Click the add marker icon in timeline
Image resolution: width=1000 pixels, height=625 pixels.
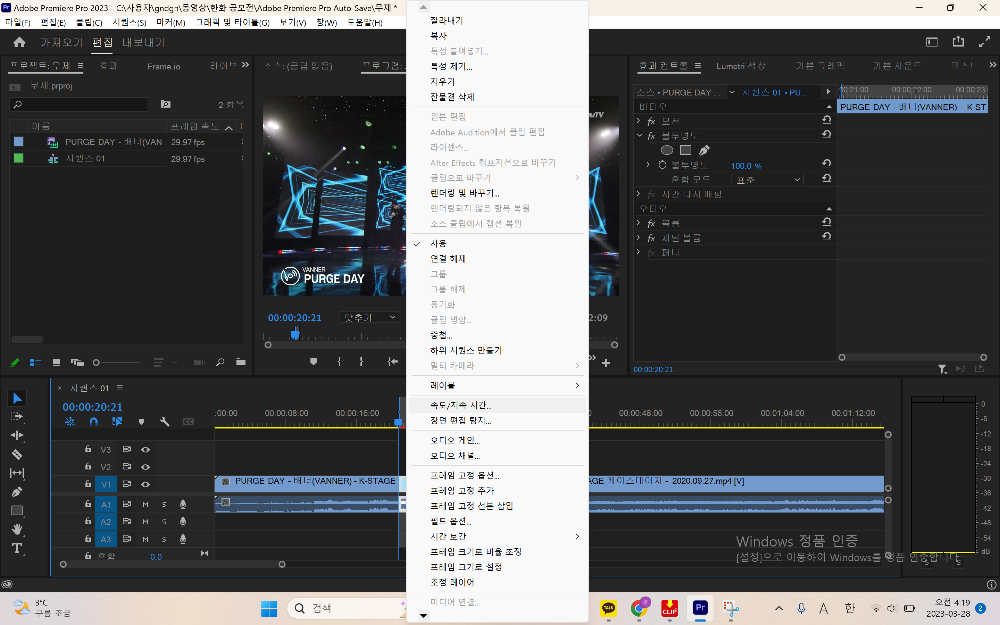141,422
